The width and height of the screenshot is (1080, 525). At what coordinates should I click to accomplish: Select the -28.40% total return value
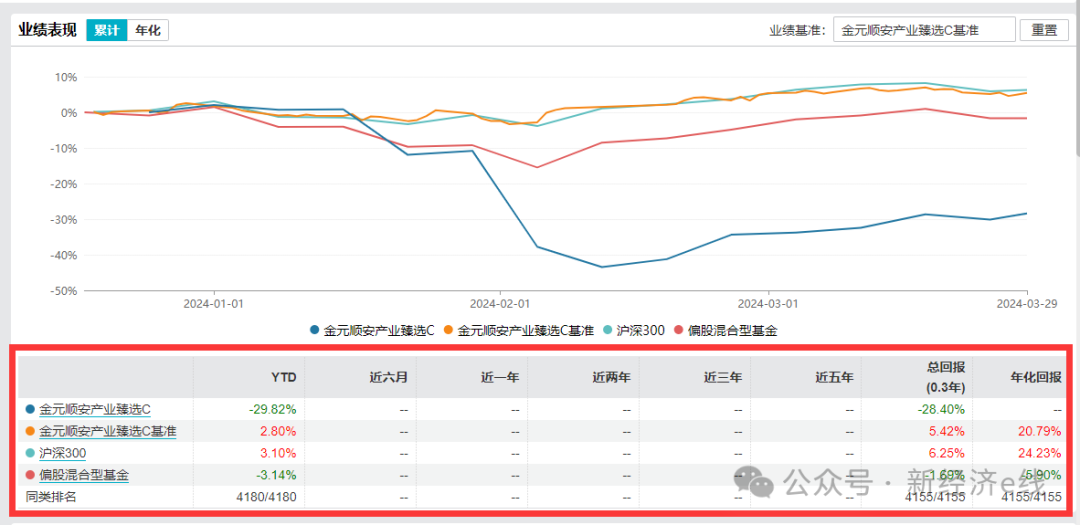pos(942,409)
